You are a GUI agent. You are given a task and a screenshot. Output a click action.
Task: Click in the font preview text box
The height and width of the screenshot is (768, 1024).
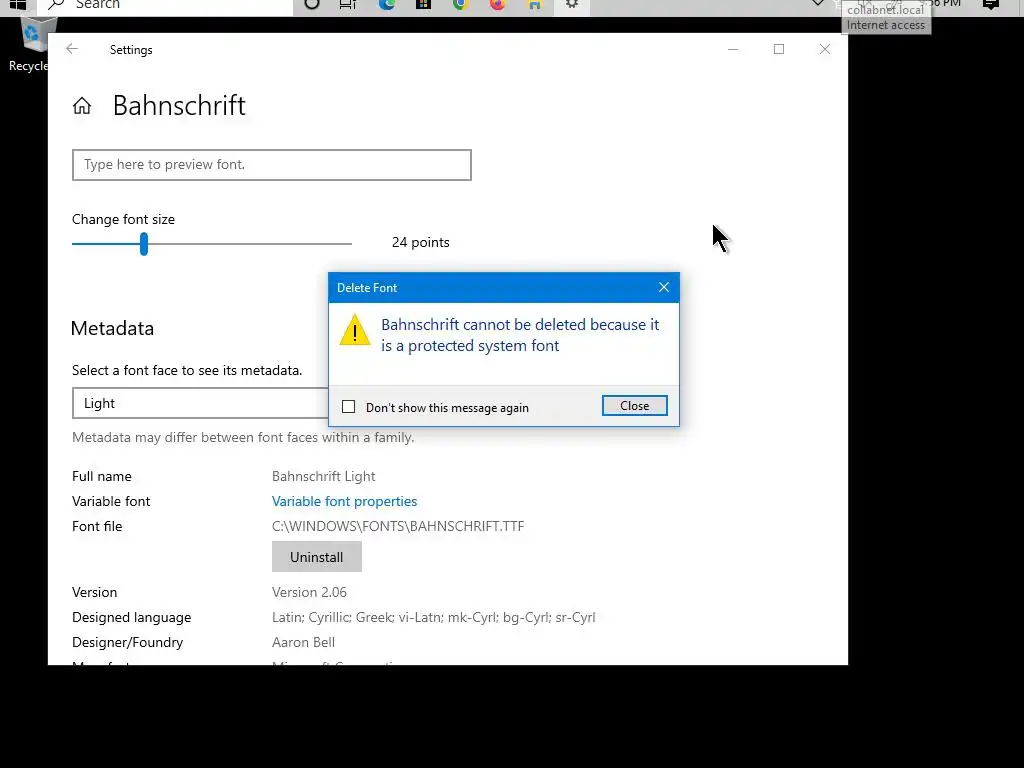(272, 165)
